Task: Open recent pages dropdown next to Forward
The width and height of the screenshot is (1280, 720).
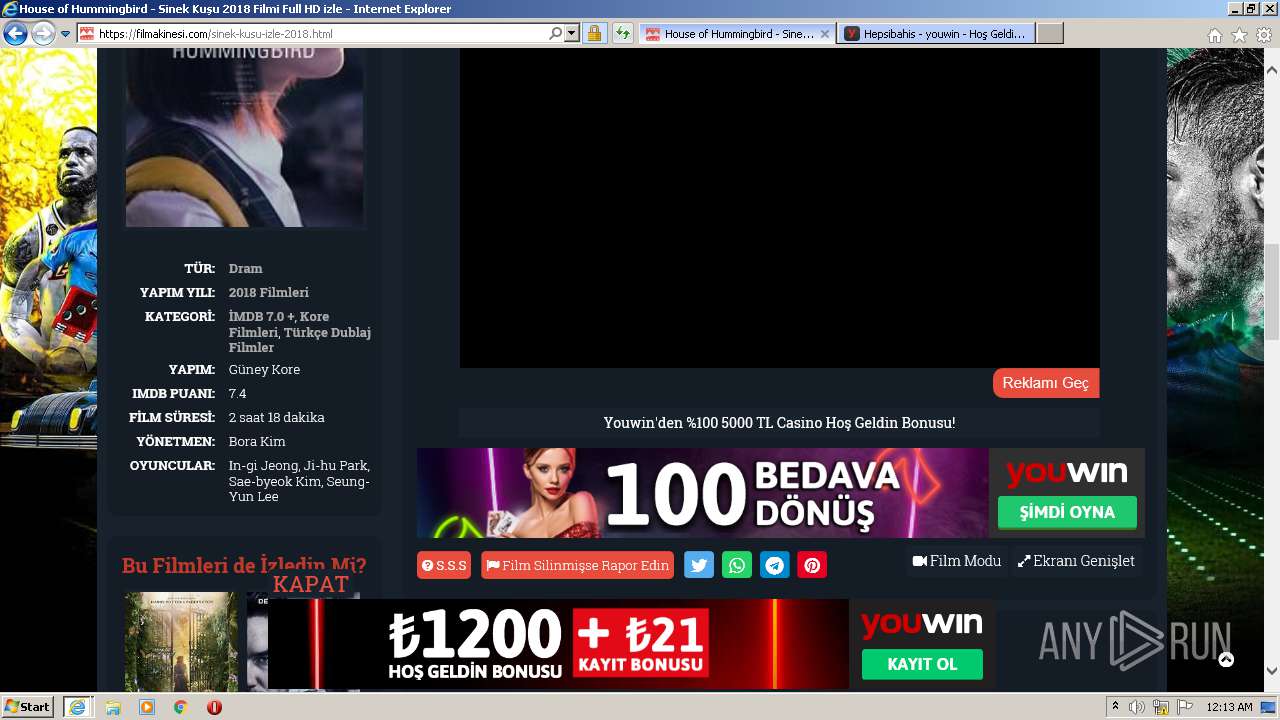Action: [66, 34]
